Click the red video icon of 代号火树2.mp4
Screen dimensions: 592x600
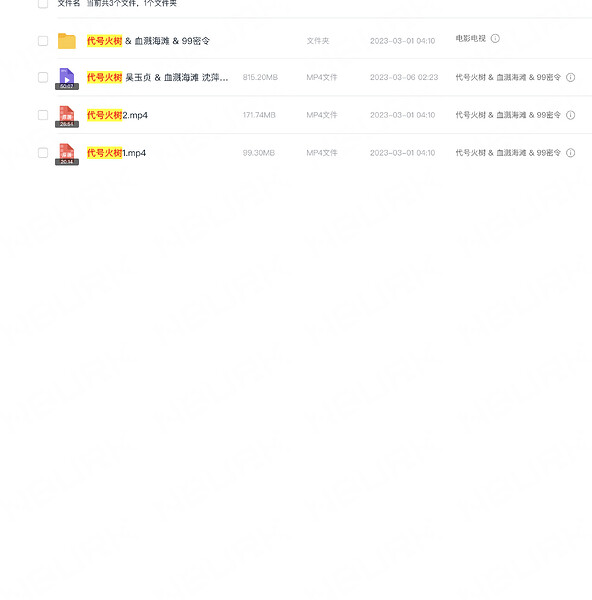click(x=67, y=116)
